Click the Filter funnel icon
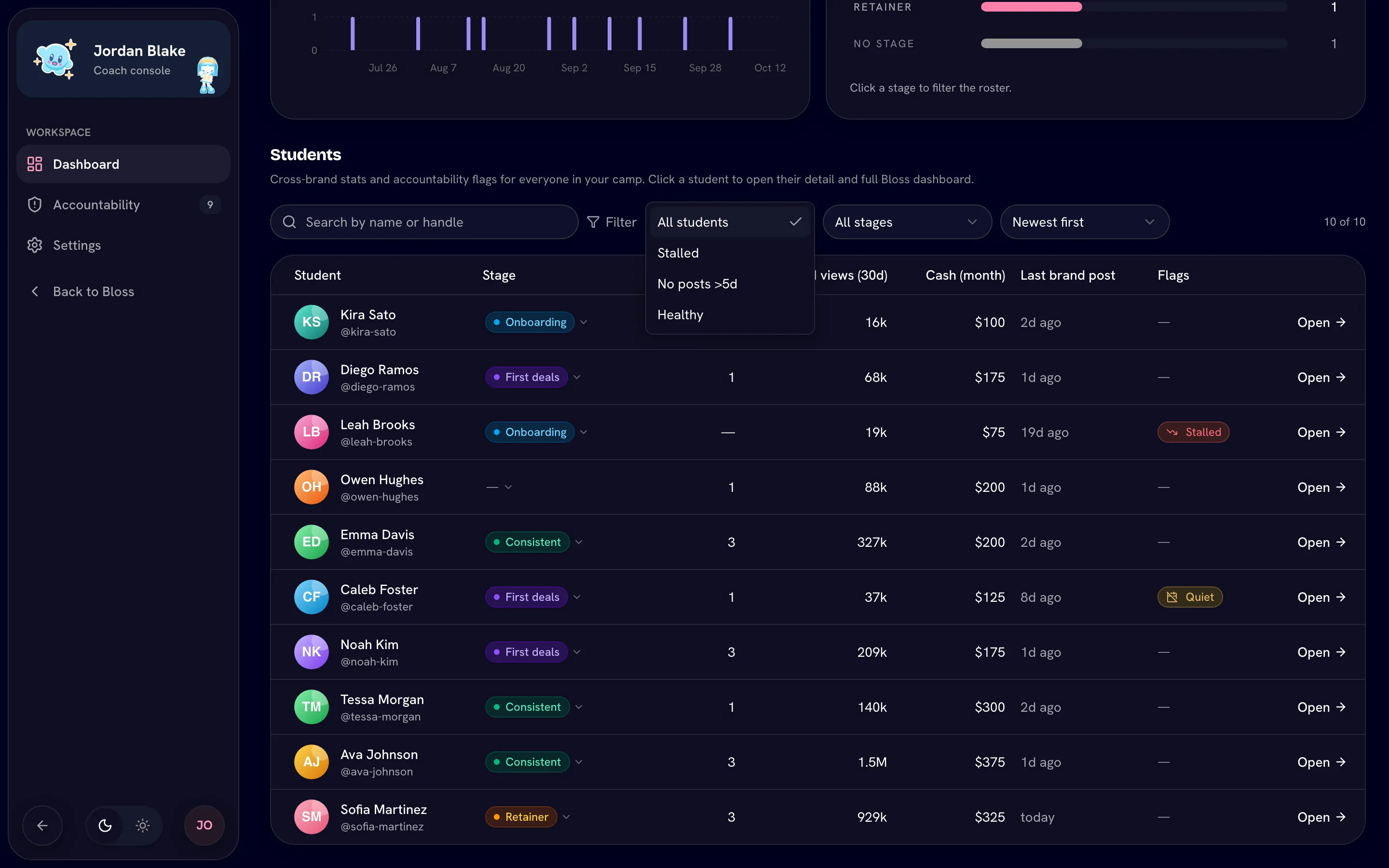 click(x=593, y=222)
